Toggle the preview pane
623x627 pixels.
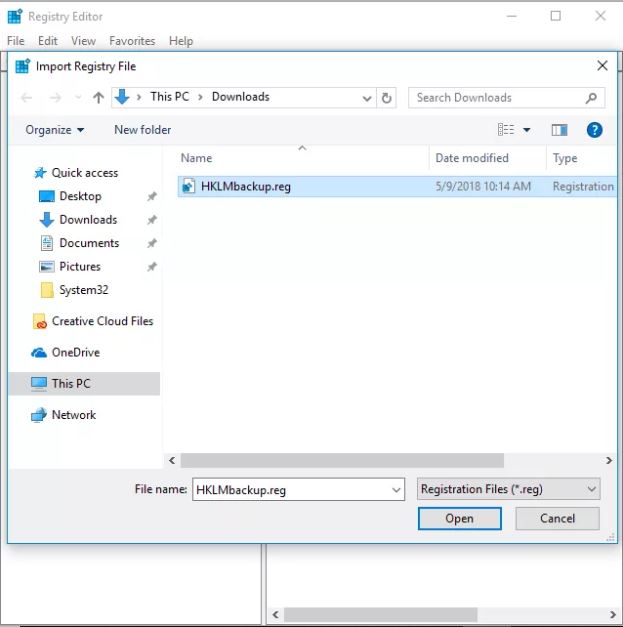[x=559, y=130]
